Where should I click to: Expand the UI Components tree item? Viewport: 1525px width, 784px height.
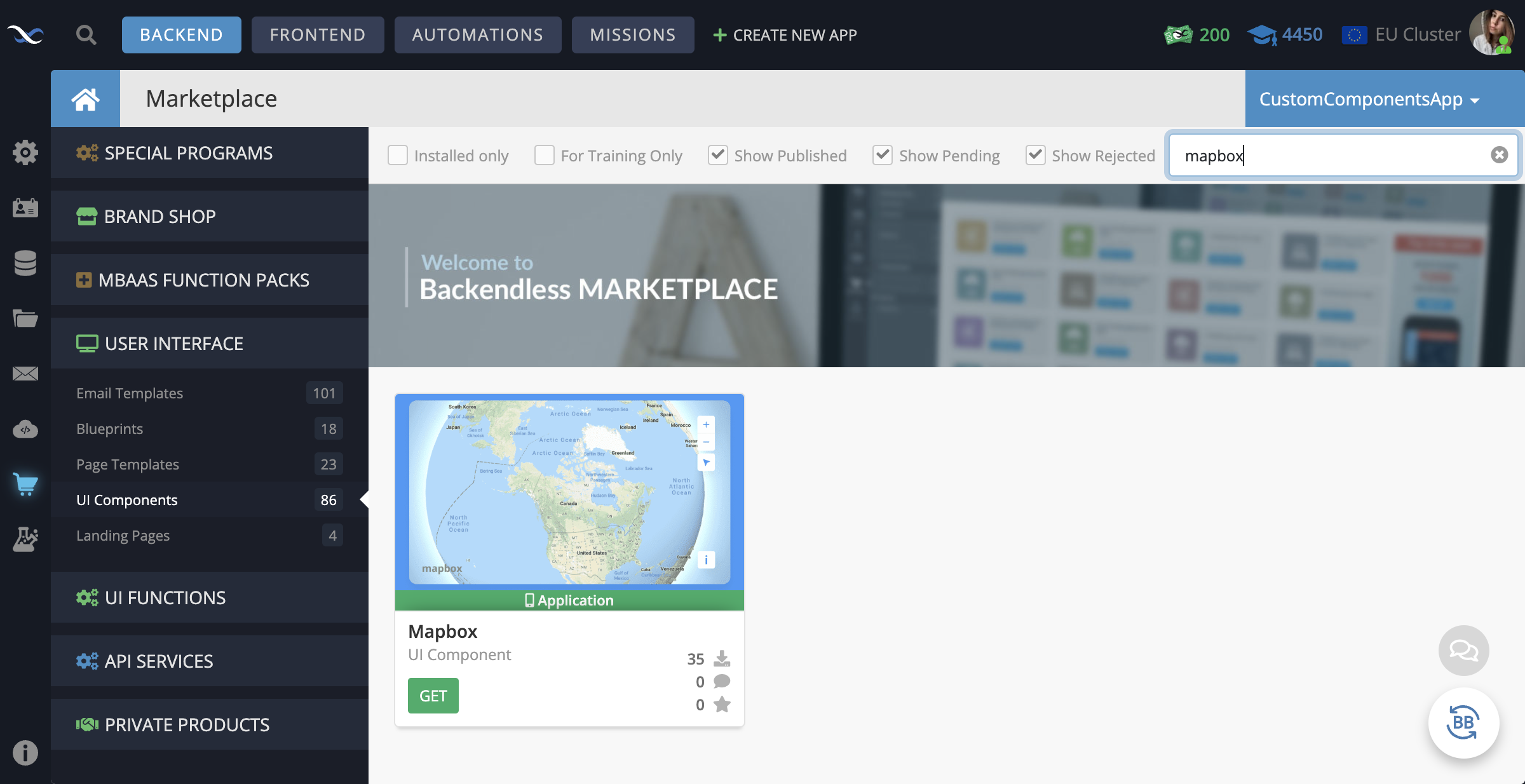pyautogui.click(x=127, y=499)
